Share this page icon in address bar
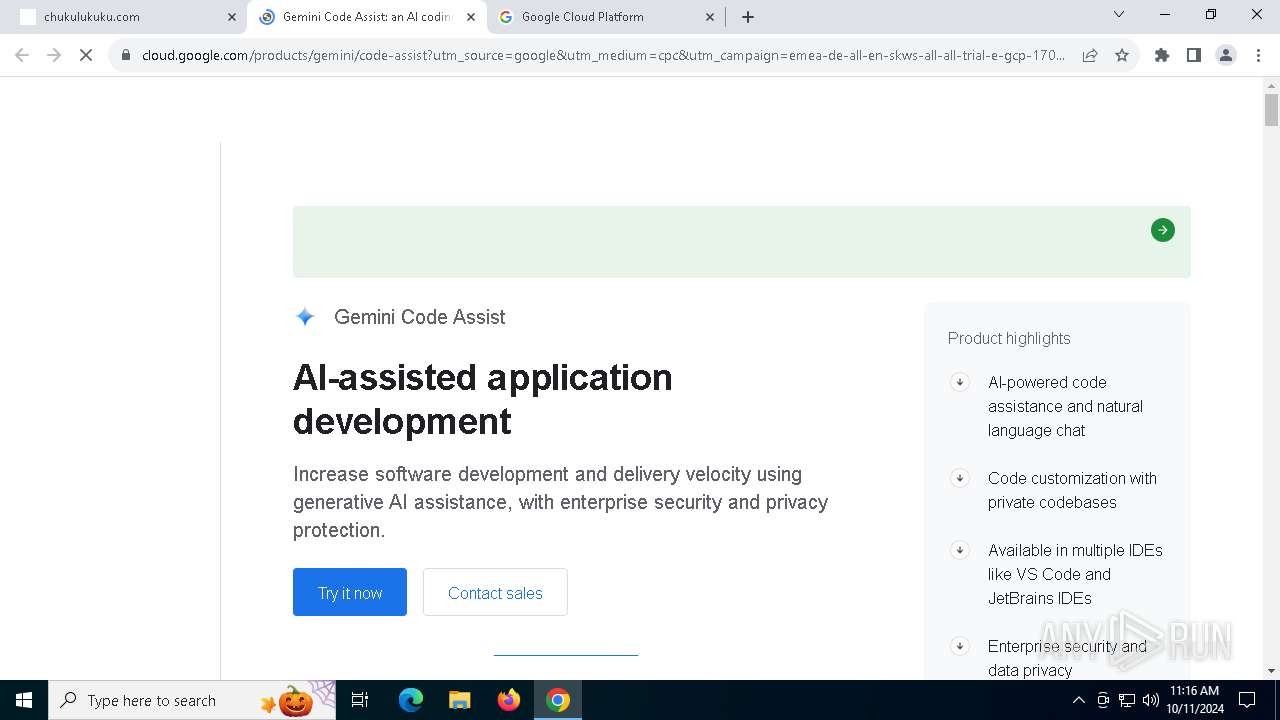This screenshot has height=720, width=1280. pyautogui.click(x=1090, y=56)
